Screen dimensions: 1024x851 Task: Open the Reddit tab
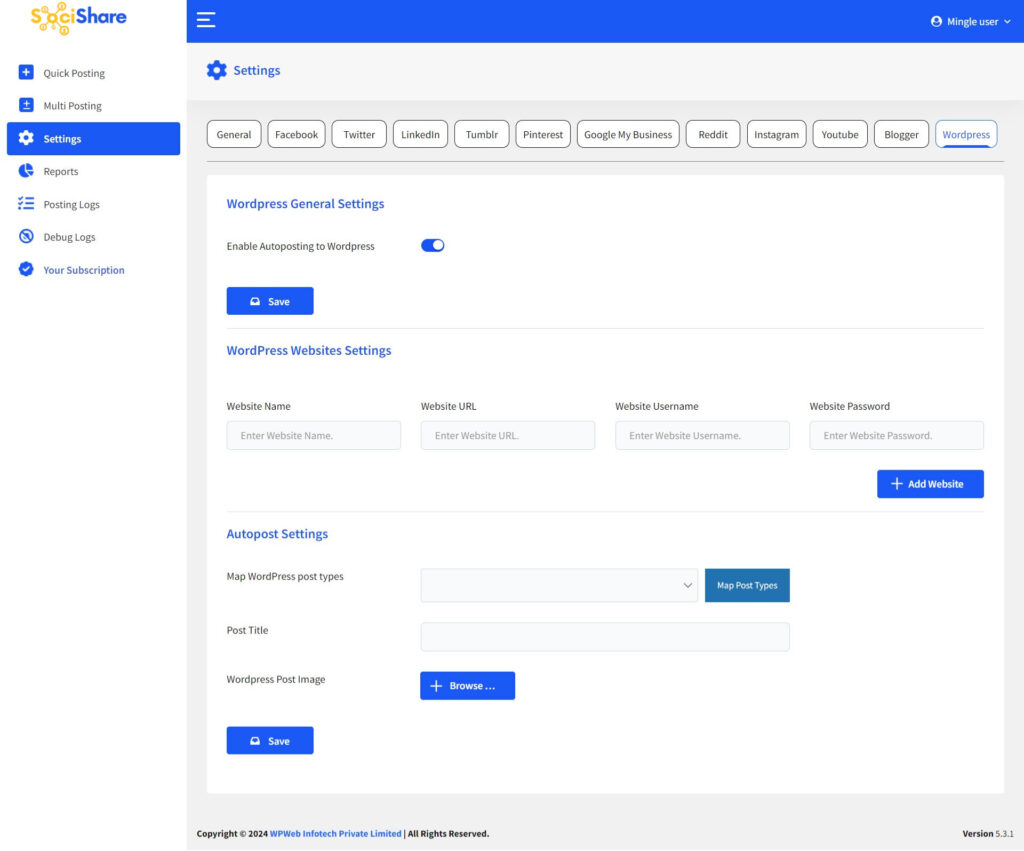(713, 135)
